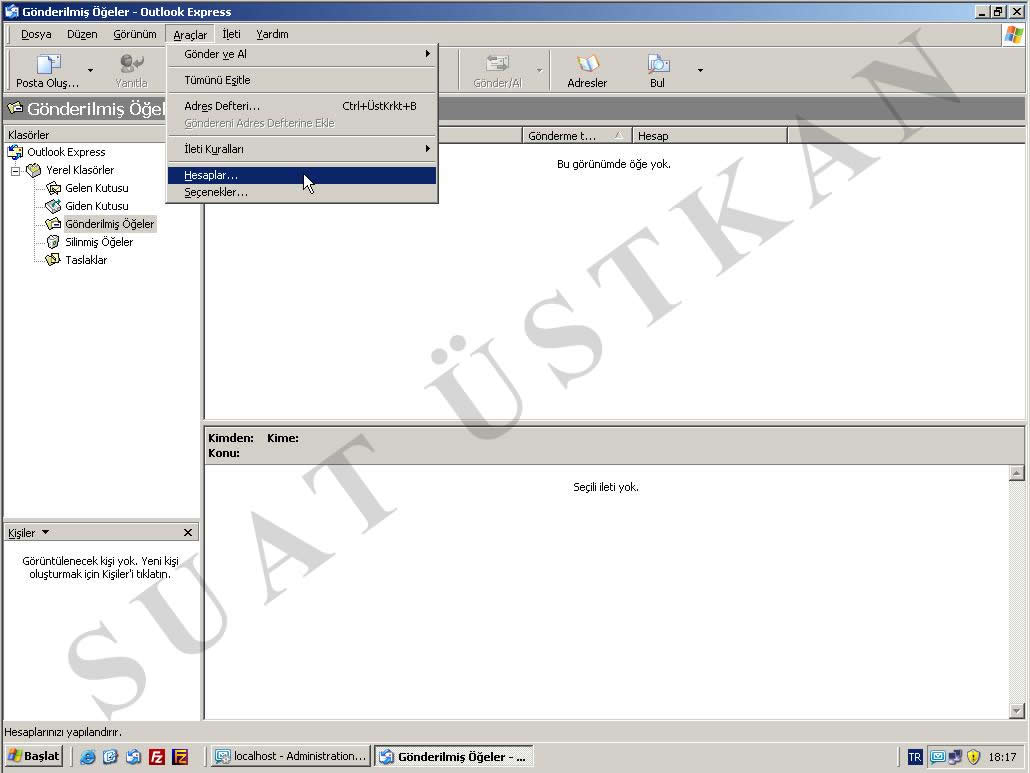This screenshot has width=1030, height=773.
Task: Open the İleti menu
Action: tap(231, 34)
